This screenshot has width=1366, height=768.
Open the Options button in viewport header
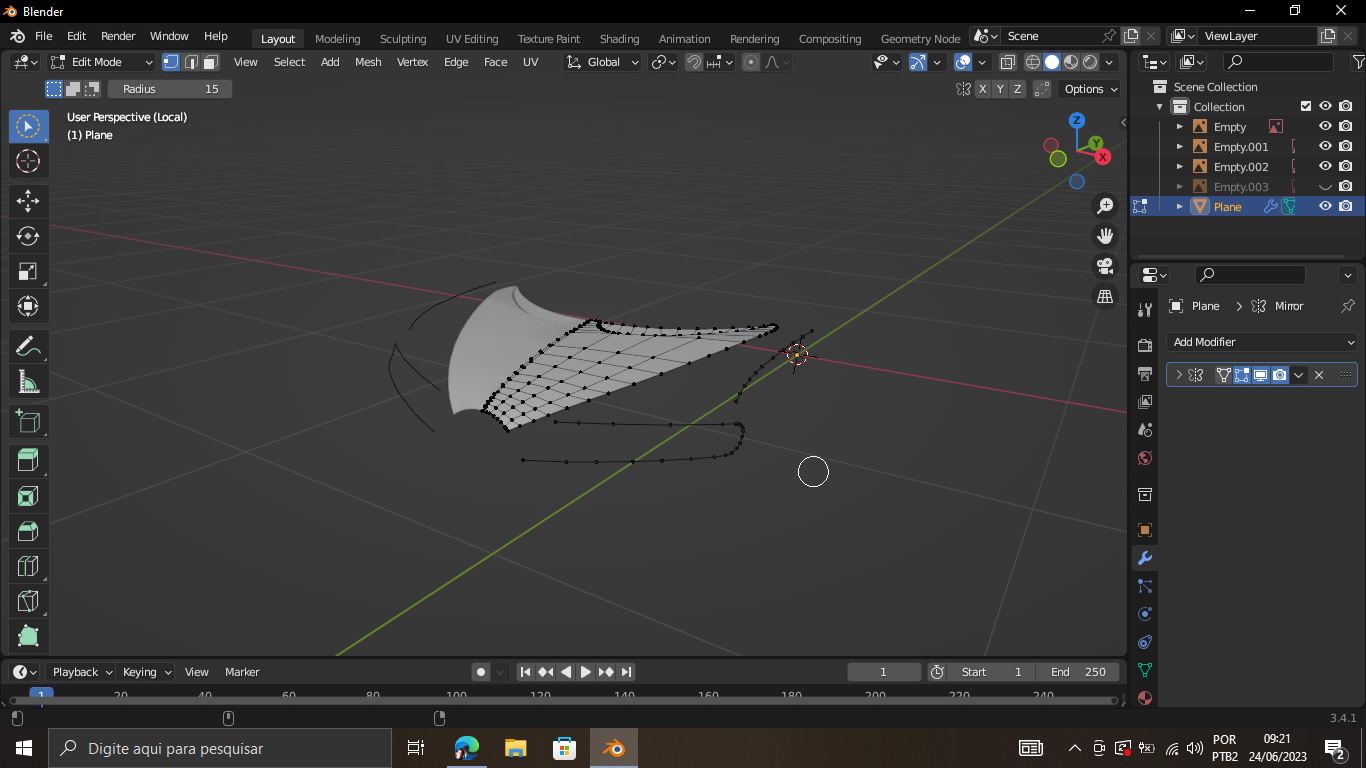(x=1091, y=89)
